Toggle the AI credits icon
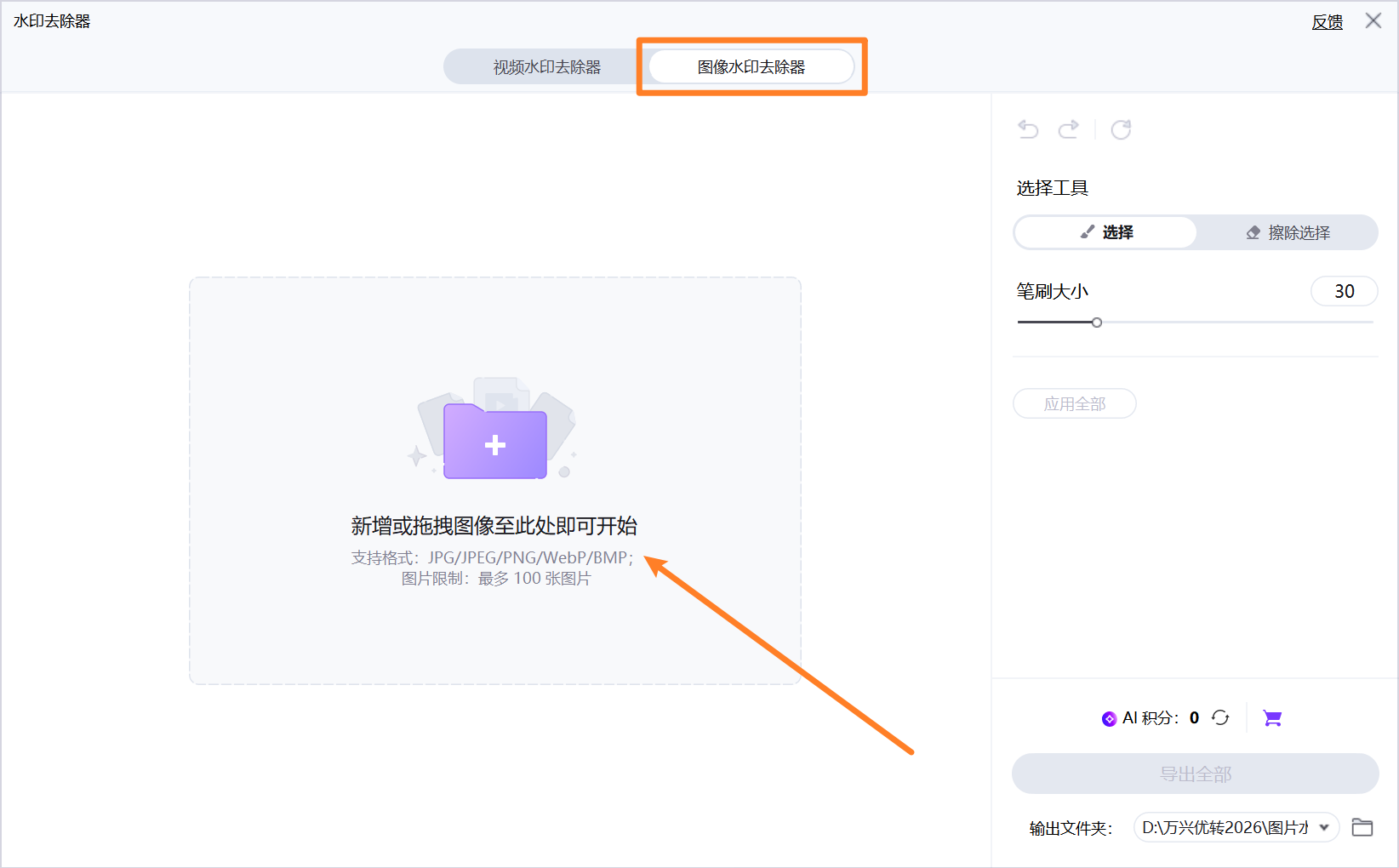 (x=1109, y=717)
